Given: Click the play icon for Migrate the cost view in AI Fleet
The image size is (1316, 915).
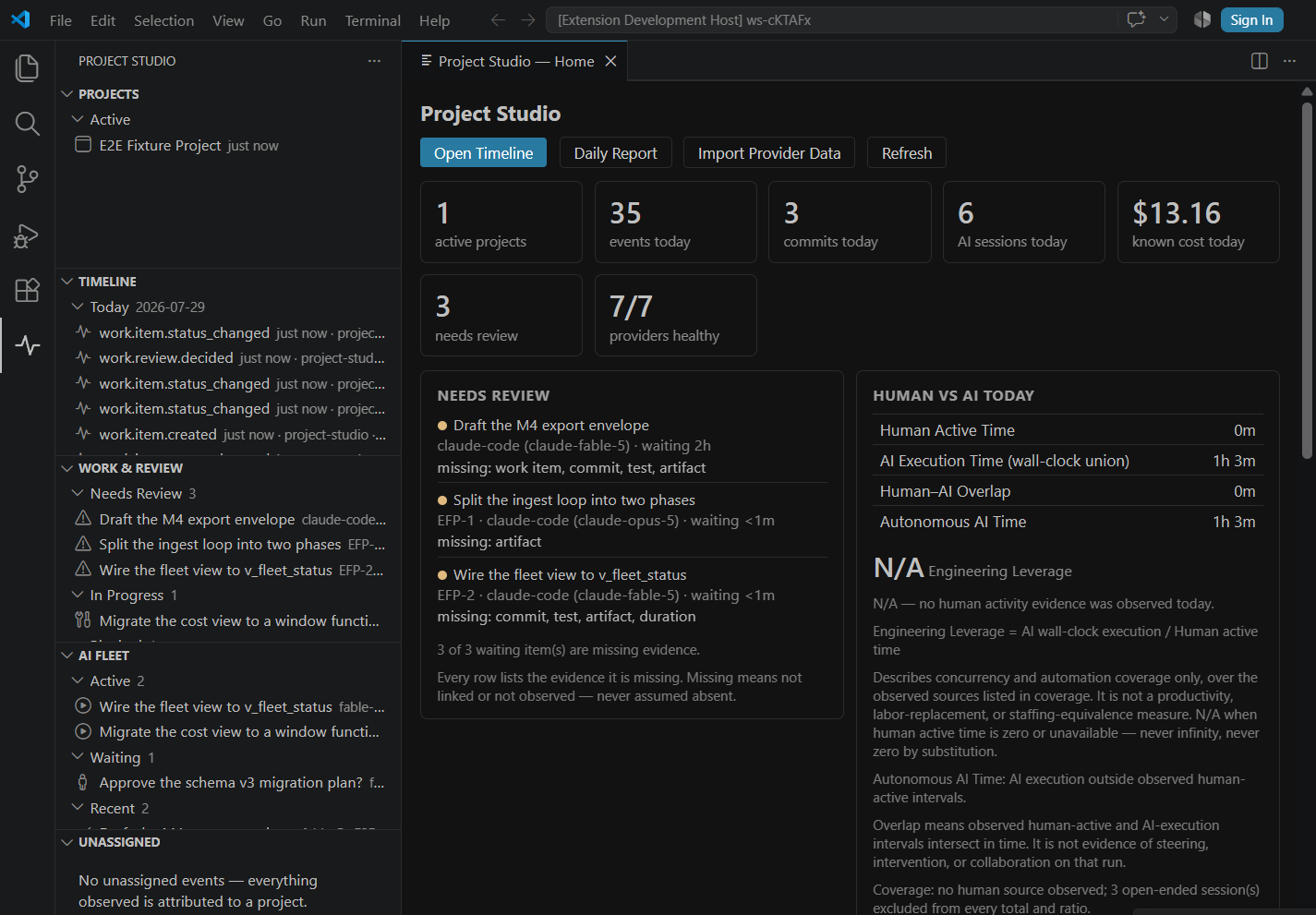Looking at the screenshot, I should (83, 731).
